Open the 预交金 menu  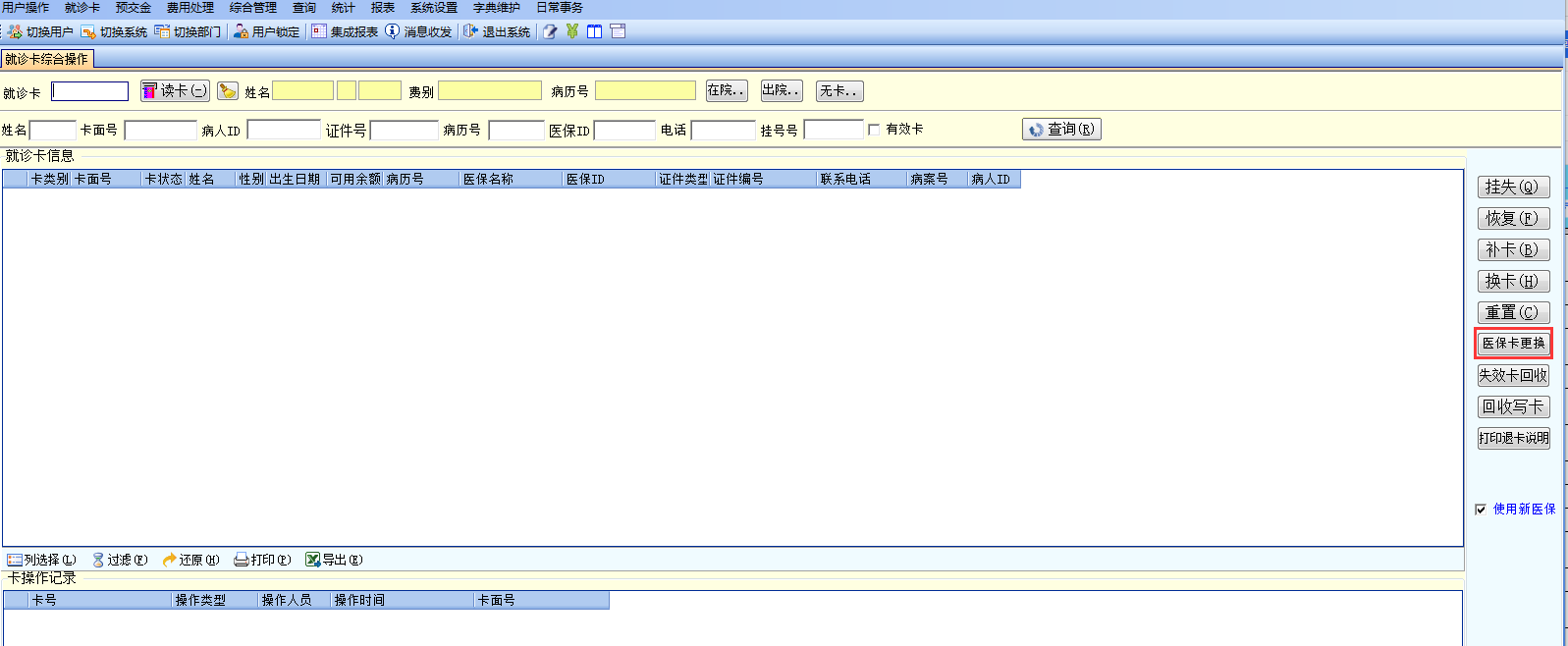pyautogui.click(x=134, y=8)
